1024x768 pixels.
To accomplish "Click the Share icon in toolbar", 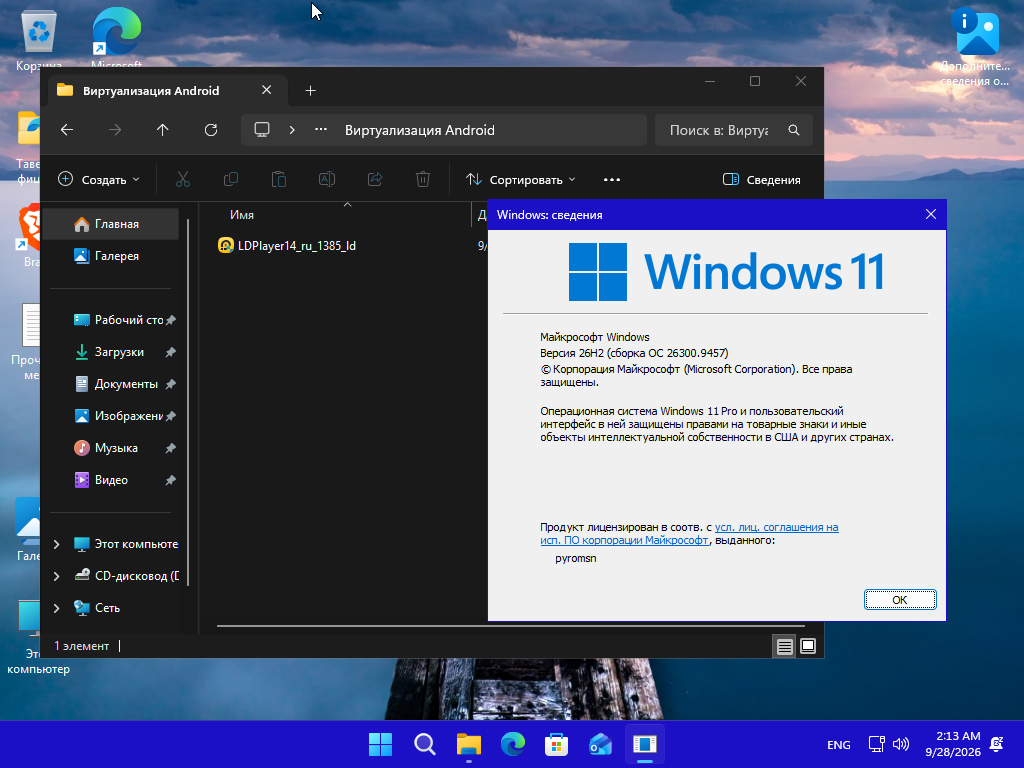I will (375, 179).
